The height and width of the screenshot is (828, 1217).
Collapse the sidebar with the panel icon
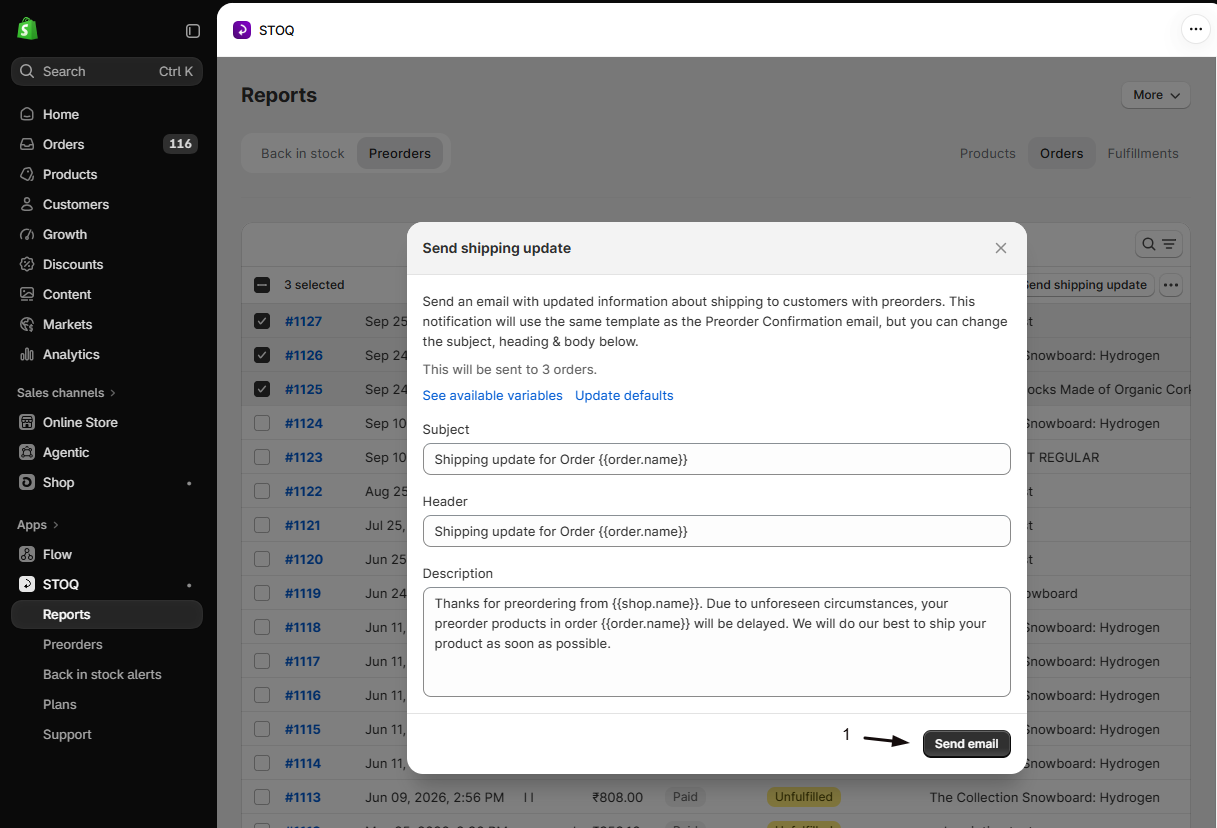[x=193, y=31]
